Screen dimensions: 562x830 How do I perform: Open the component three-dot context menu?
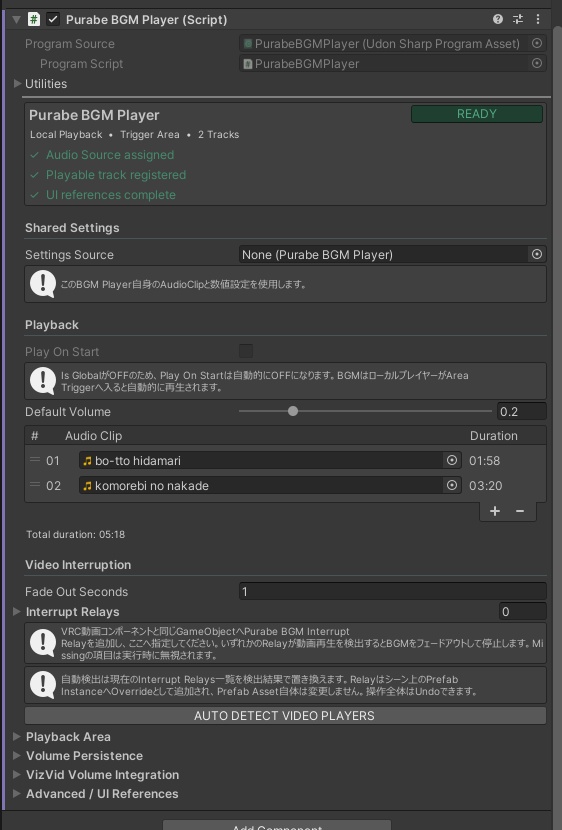pyautogui.click(x=538, y=20)
